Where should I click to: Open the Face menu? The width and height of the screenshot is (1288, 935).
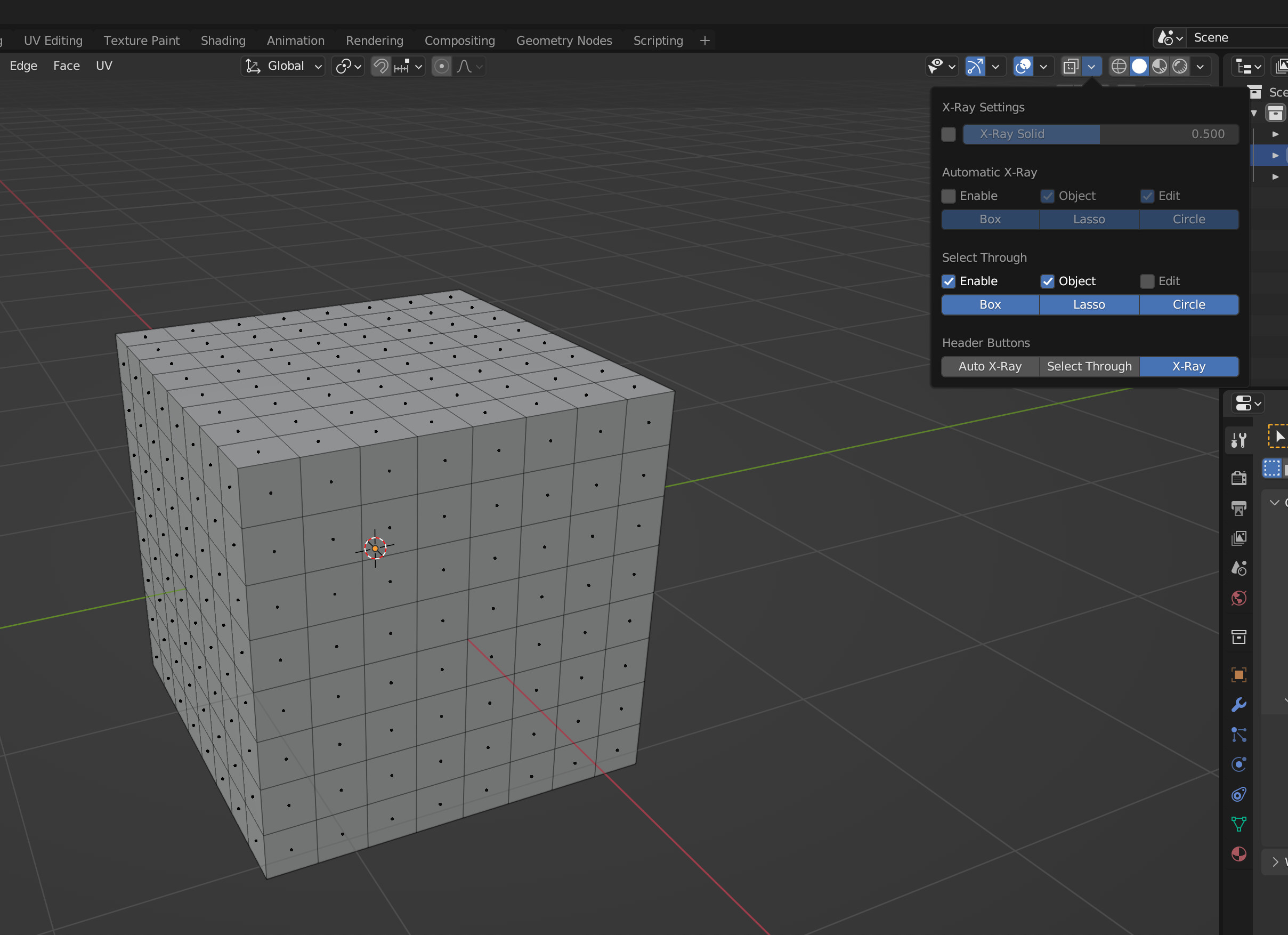[x=67, y=66]
